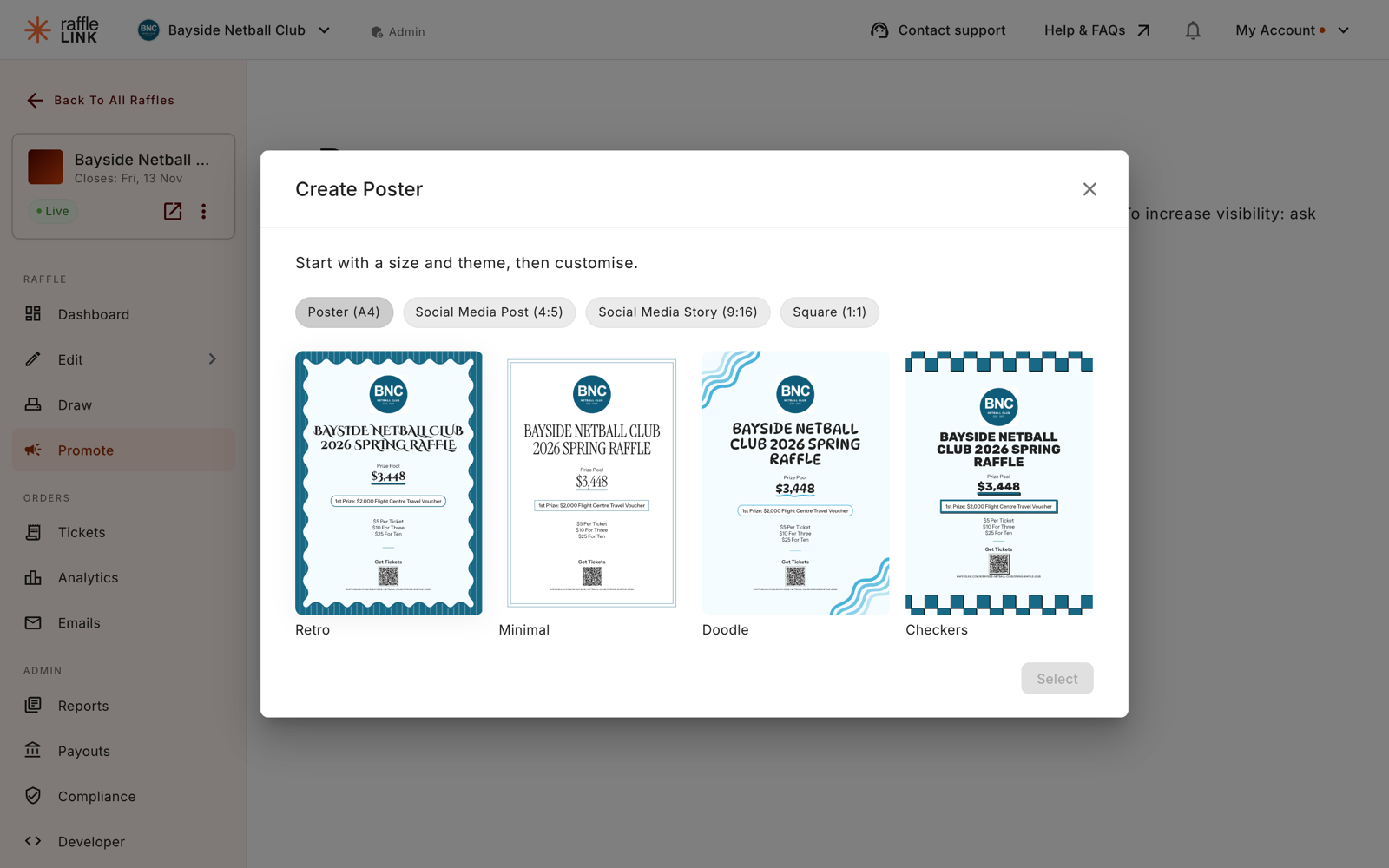Click the Raffle Link logo

click(61, 30)
